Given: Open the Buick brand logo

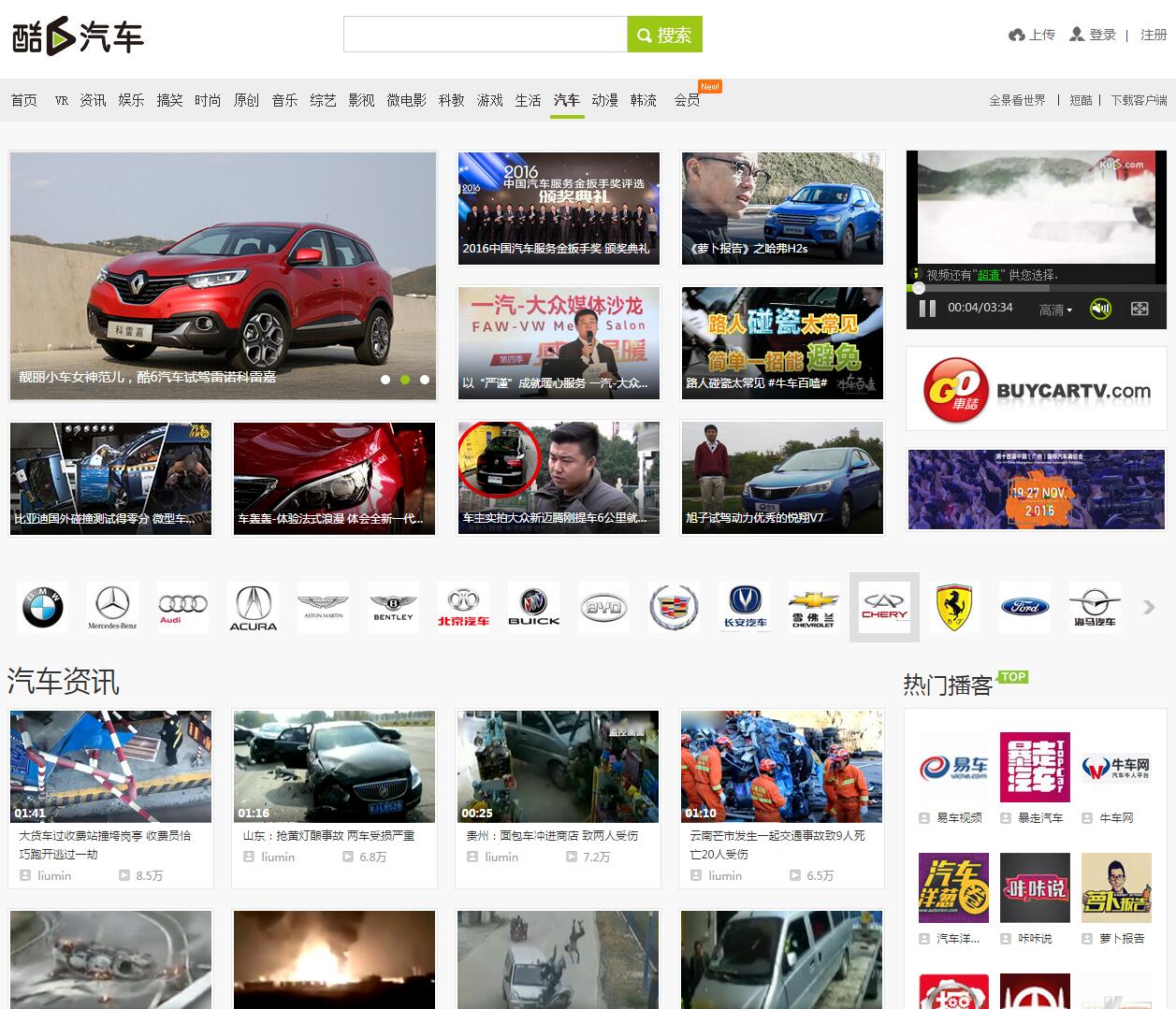Looking at the screenshot, I should click(x=533, y=607).
